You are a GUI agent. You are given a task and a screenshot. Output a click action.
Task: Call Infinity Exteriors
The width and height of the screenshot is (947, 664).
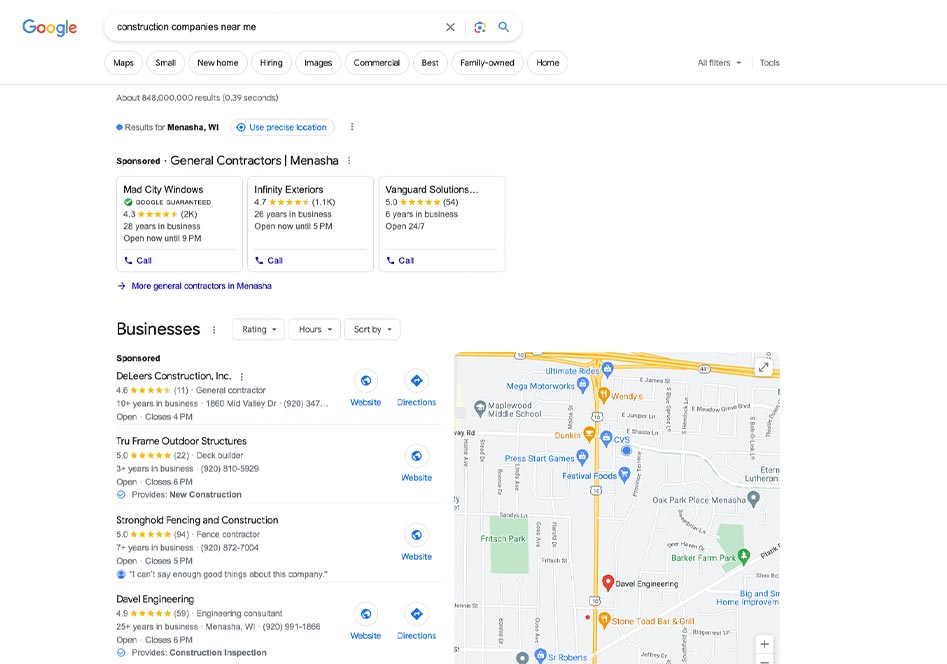pos(269,260)
